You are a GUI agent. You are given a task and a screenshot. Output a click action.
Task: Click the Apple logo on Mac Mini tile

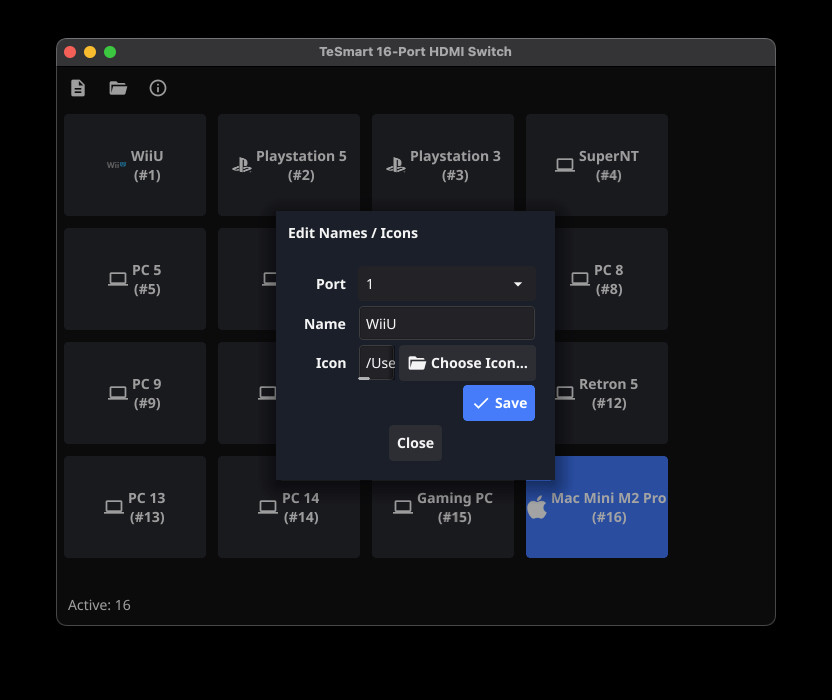coord(537,507)
